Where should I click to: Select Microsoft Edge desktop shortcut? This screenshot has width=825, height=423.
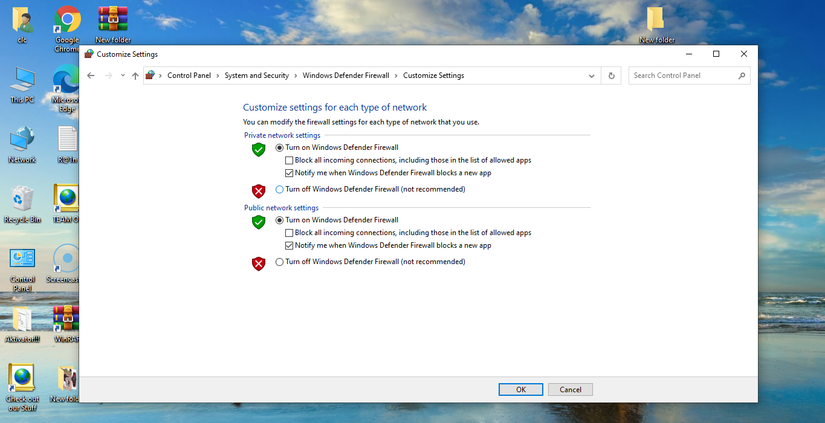coord(66,89)
